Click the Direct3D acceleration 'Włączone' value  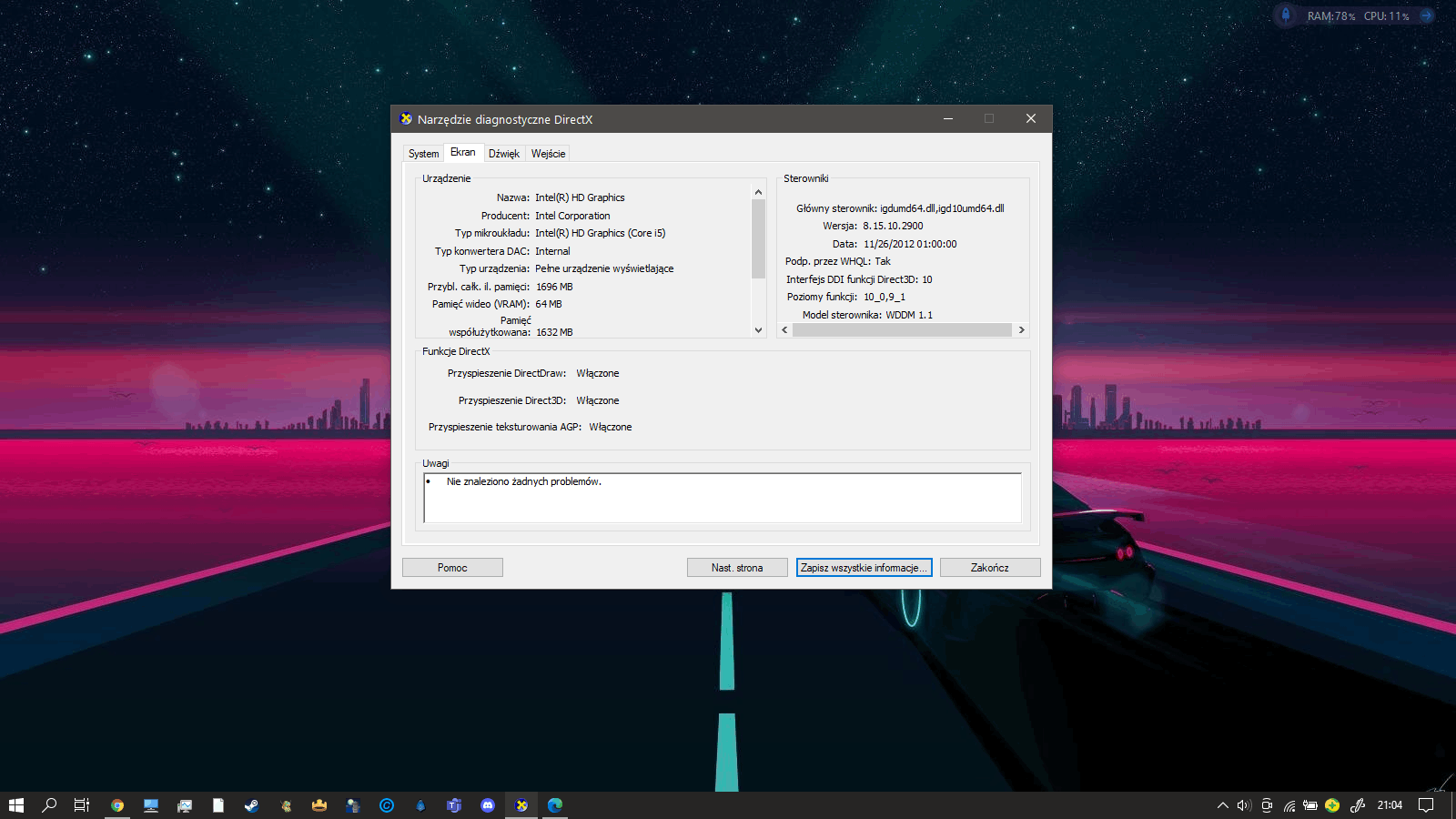pos(597,400)
